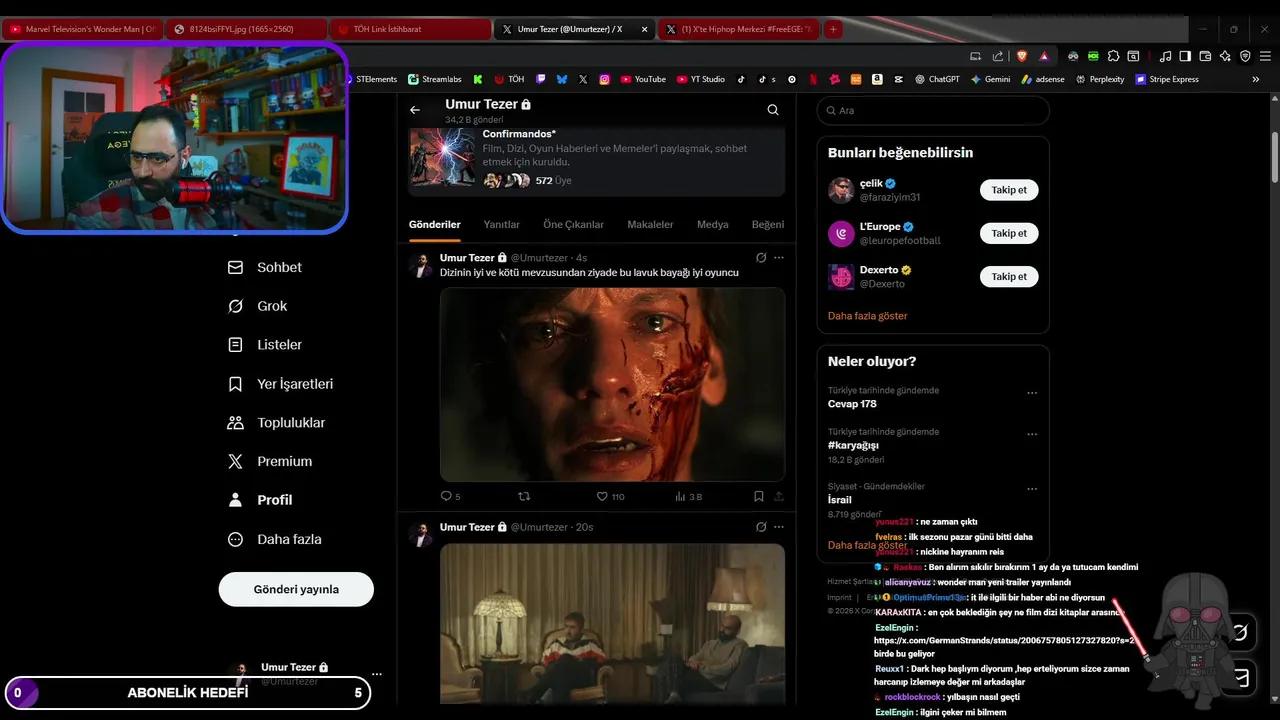This screenshot has width=1280, height=720.
Task: Open Yer İşaretleri bookmarks
Action: (x=281, y=384)
